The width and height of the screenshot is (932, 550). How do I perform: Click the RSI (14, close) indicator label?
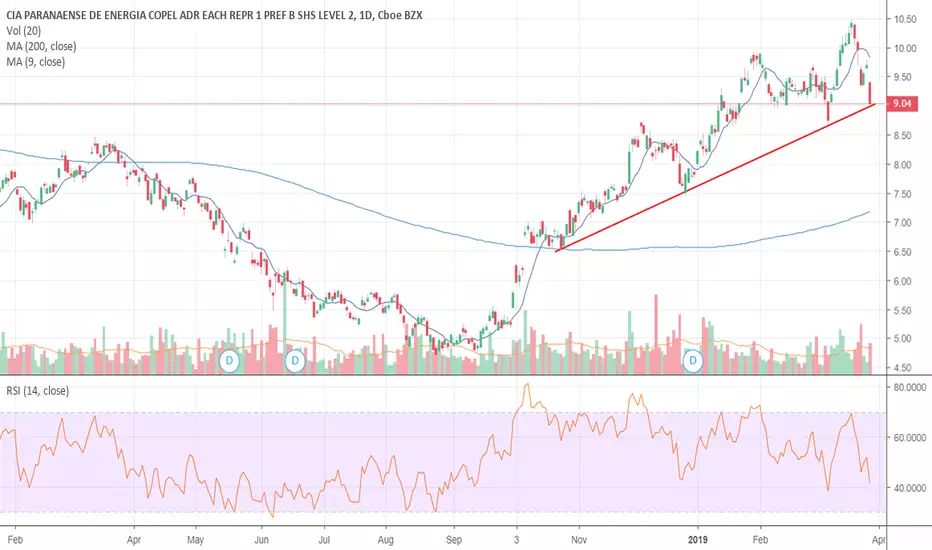[37, 391]
